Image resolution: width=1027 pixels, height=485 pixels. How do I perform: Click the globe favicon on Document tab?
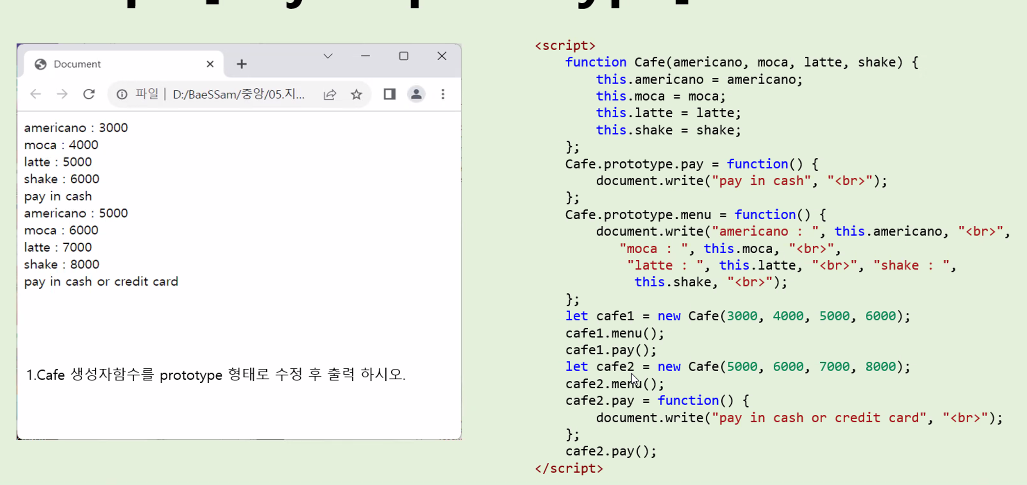pos(40,64)
